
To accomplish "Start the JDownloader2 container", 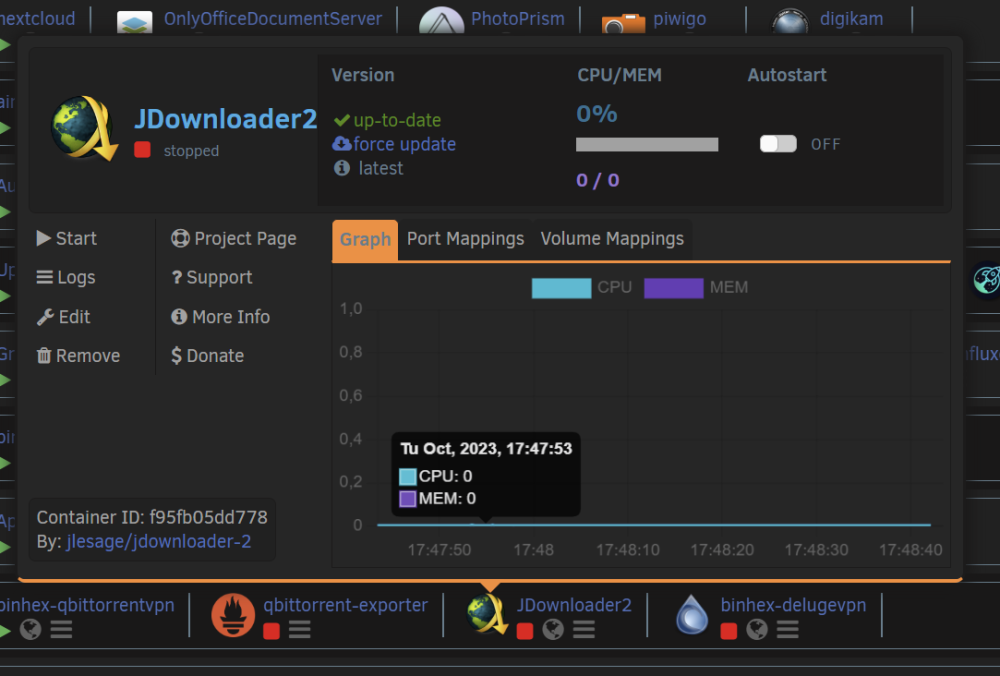I will point(67,239).
